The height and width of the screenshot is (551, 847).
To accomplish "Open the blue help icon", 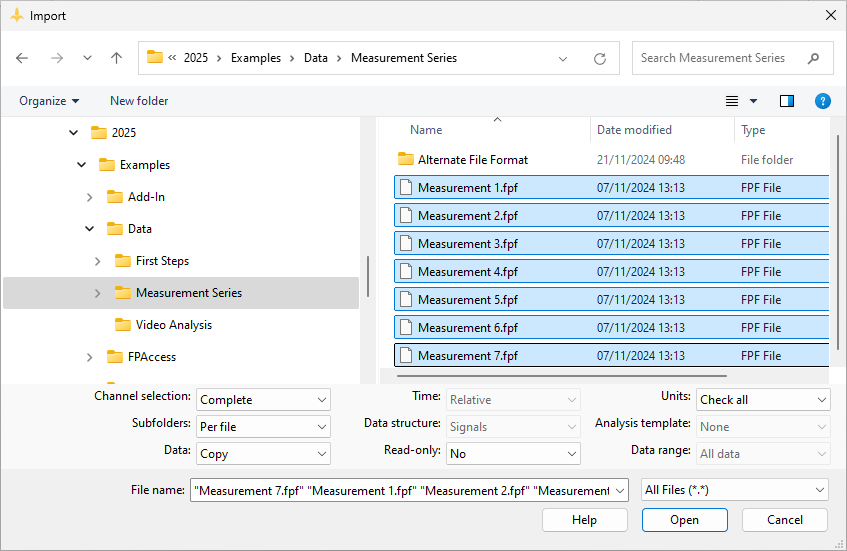I will pos(822,101).
